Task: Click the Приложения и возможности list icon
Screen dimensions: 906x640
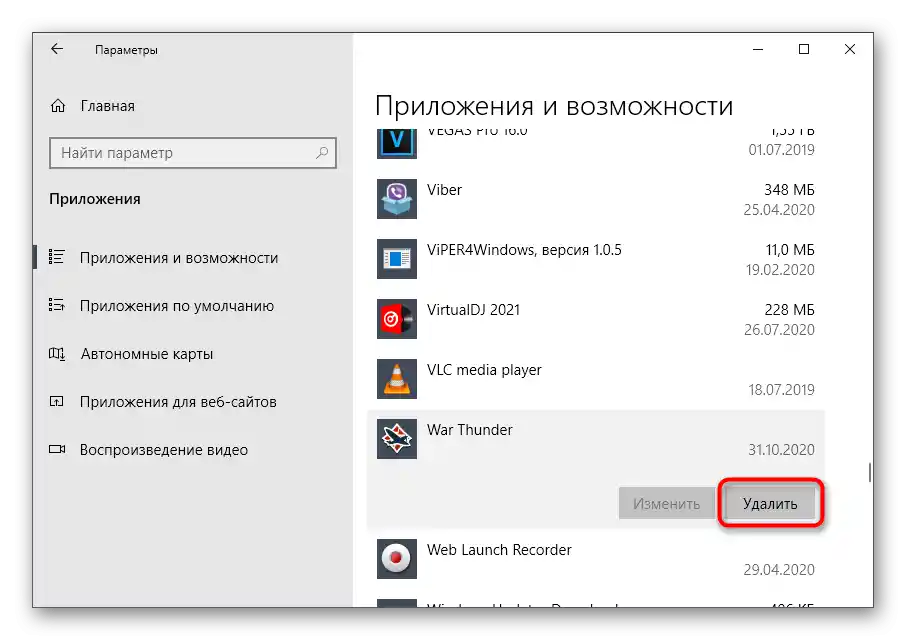Action: pyautogui.click(x=57, y=257)
